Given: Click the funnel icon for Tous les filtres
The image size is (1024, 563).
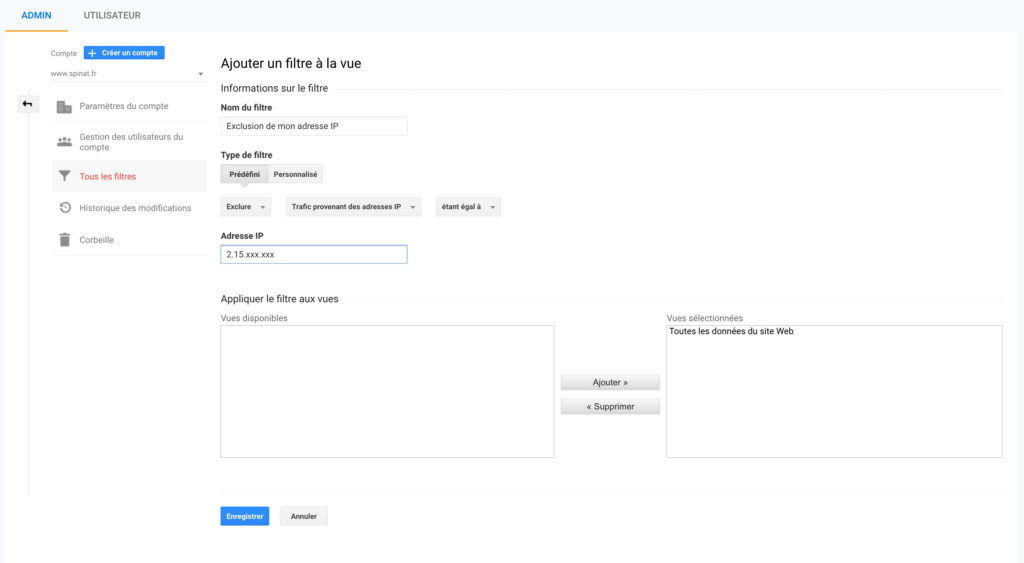Looking at the screenshot, I should click(x=64, y=176).
